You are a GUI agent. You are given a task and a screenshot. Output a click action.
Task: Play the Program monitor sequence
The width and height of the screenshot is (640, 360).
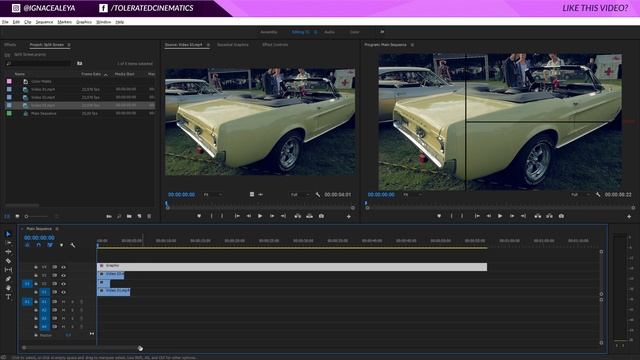point(500,216)
